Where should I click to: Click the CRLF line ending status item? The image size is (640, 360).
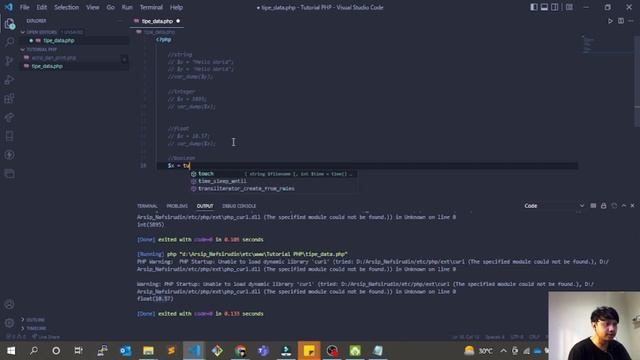click(x=534, y=337)
